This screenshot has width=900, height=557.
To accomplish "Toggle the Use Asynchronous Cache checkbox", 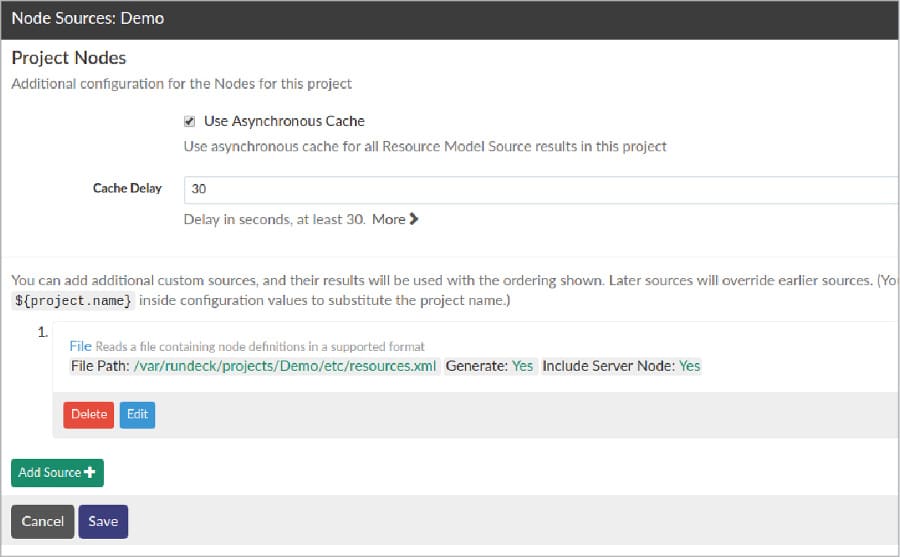I will click(189, 121).
